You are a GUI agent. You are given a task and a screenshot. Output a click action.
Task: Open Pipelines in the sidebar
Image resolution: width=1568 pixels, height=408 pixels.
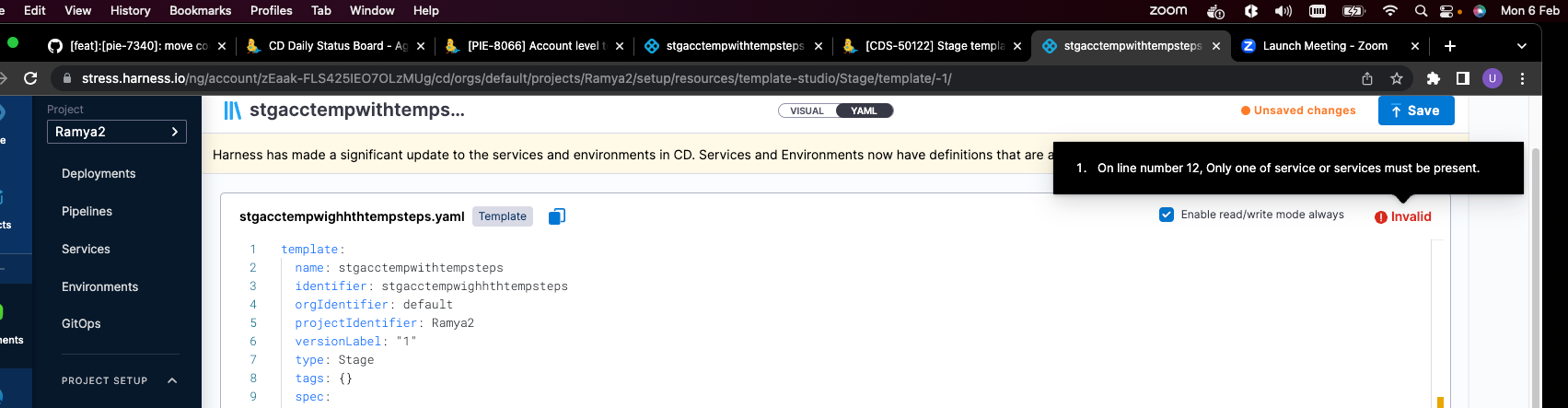(x=87, y=211)
